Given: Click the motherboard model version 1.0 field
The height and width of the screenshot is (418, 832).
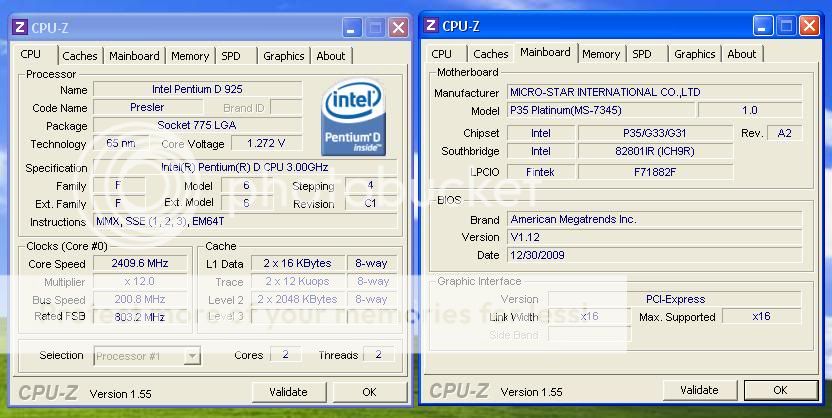Looking at the screenshot, I should 750,110.
